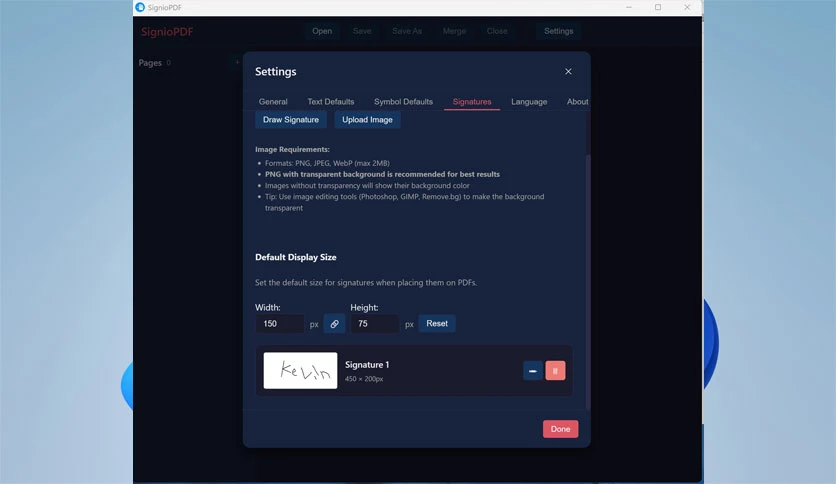Image resolution: width=836 pixels, height=484 pixels.
Task: Click the rename icon for Signature 1
Action: coord(533,371)
